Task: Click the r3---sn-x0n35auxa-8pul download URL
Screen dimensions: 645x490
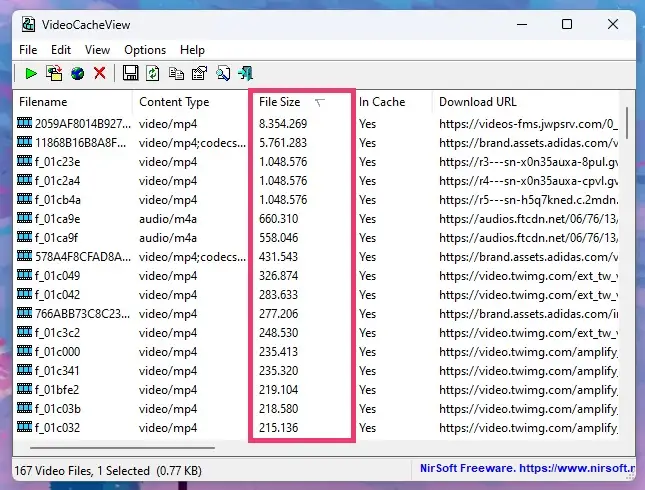Action: (x=528, y=162)
